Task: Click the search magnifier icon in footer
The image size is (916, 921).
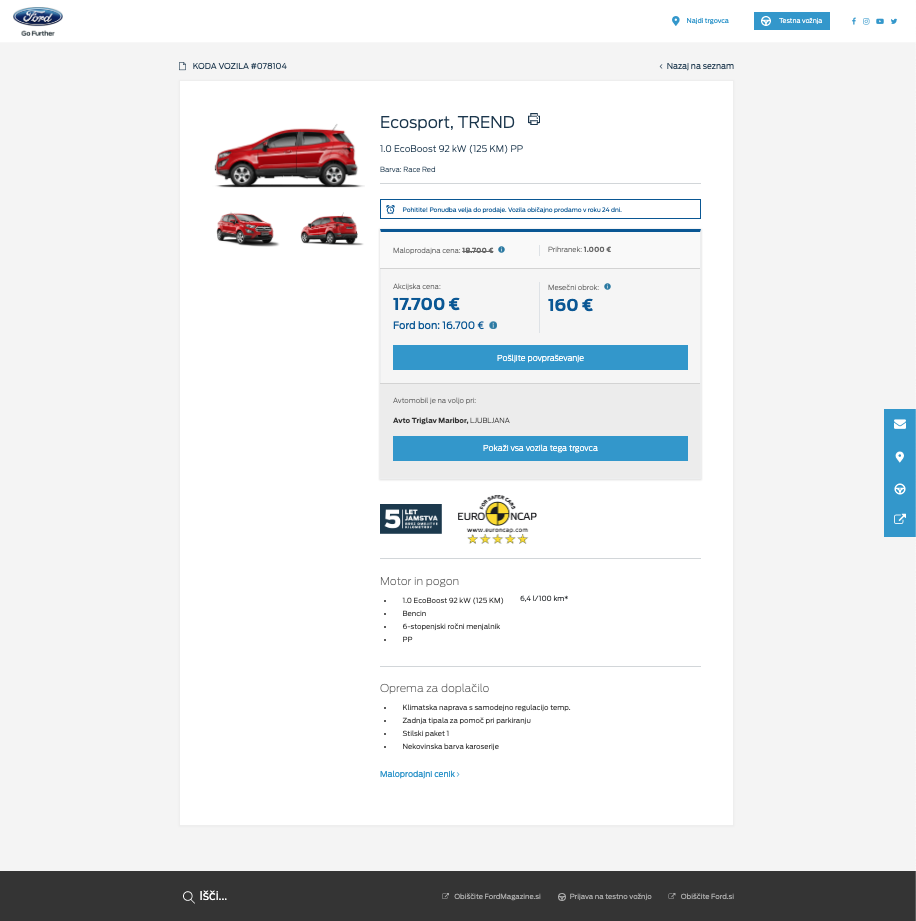Action: click(188, 897)
